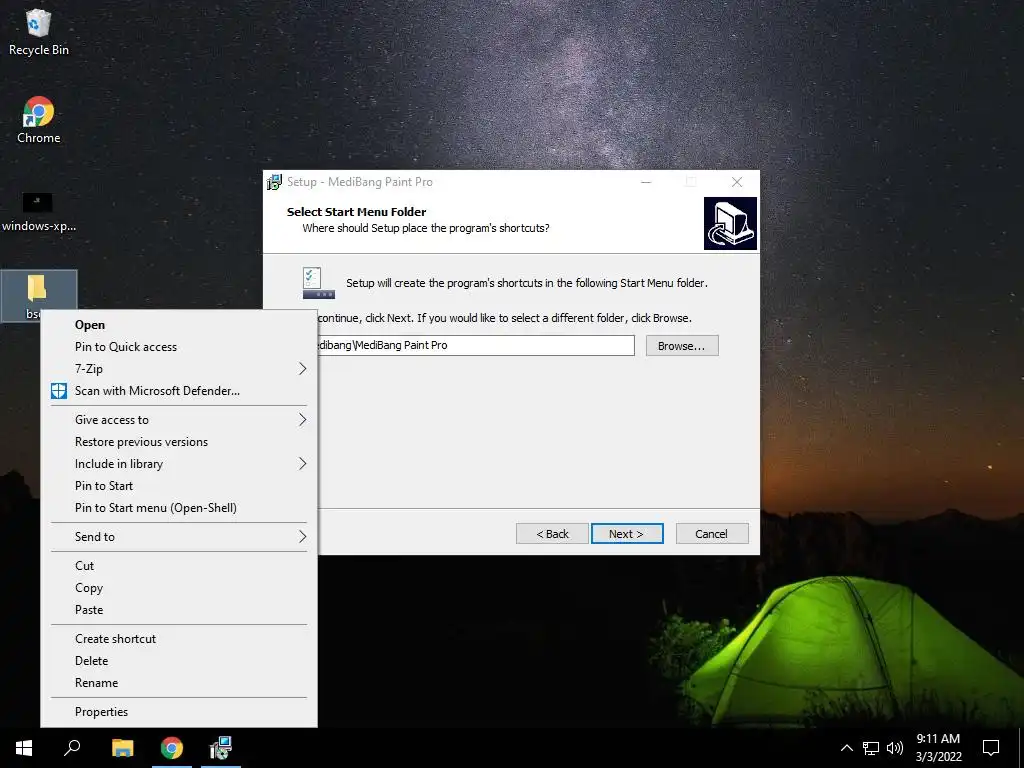
Task: Click the Next > button
Action: [x=627, y=534]
